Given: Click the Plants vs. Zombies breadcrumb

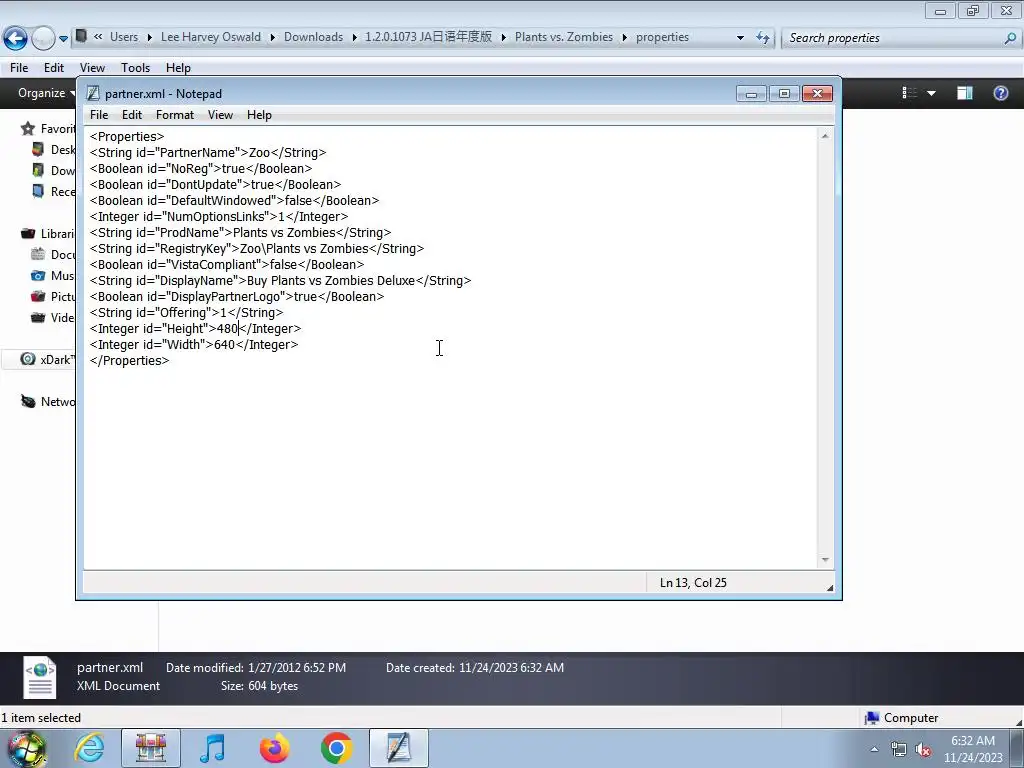Looking at the screenshot, I should click(x=564, y=37).
